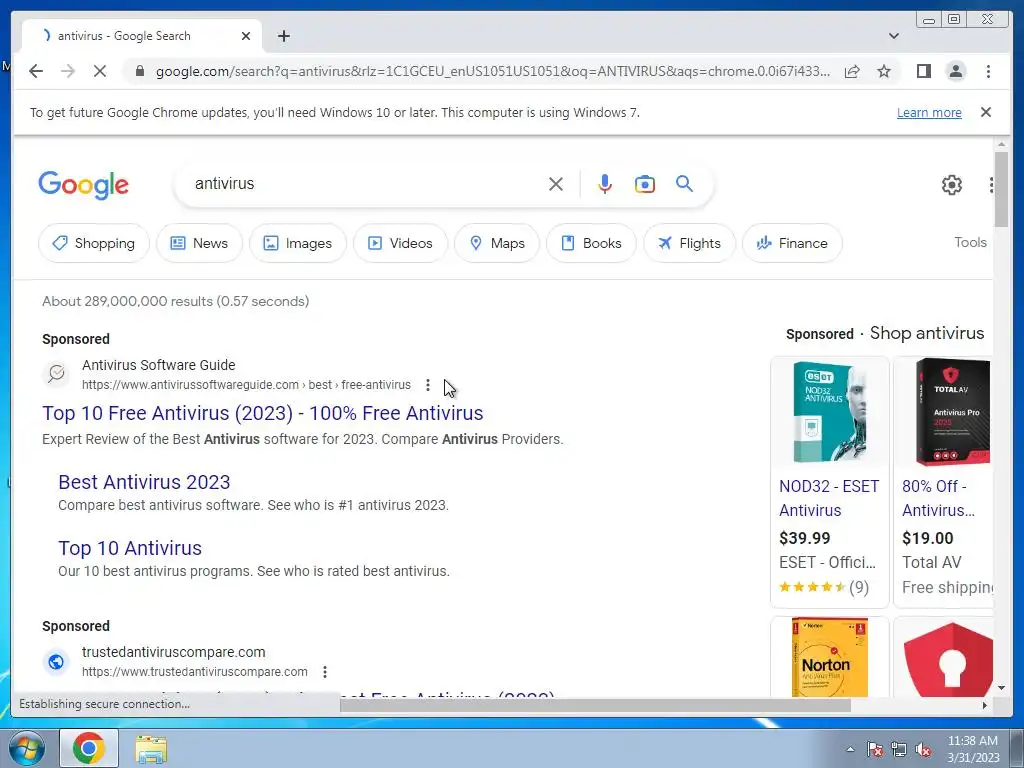Open 80% Off Antivirus Total AV link
This screenshot has width=1024, height=768.
point(938,498)
